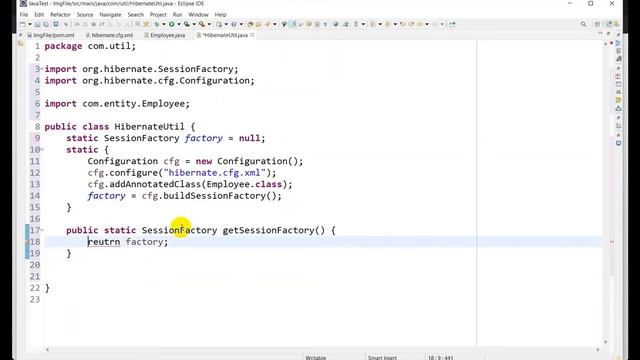Open the External Tools dropdown arrow
The height and width of the screenshot is (360, 640).
coord(209,24)
